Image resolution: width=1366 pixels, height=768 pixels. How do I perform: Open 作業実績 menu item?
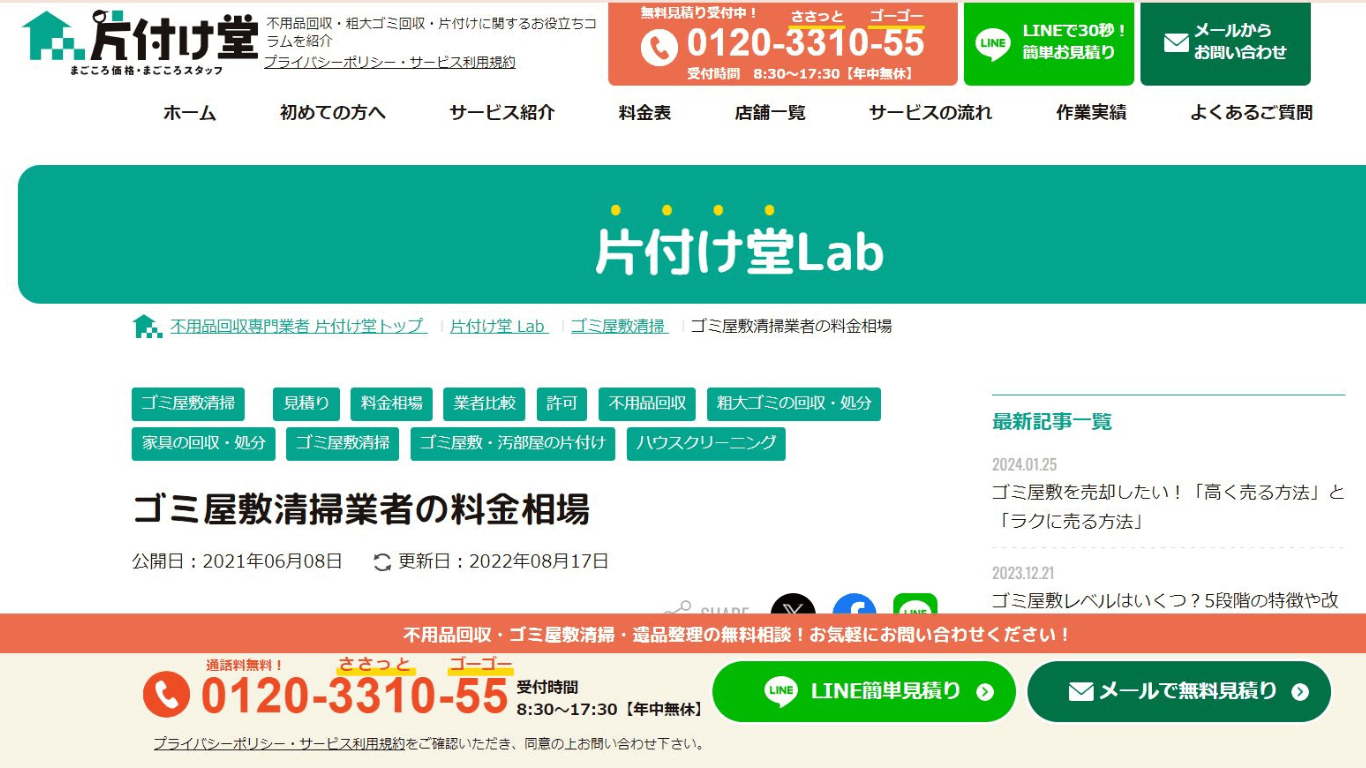pos(1091,113)
